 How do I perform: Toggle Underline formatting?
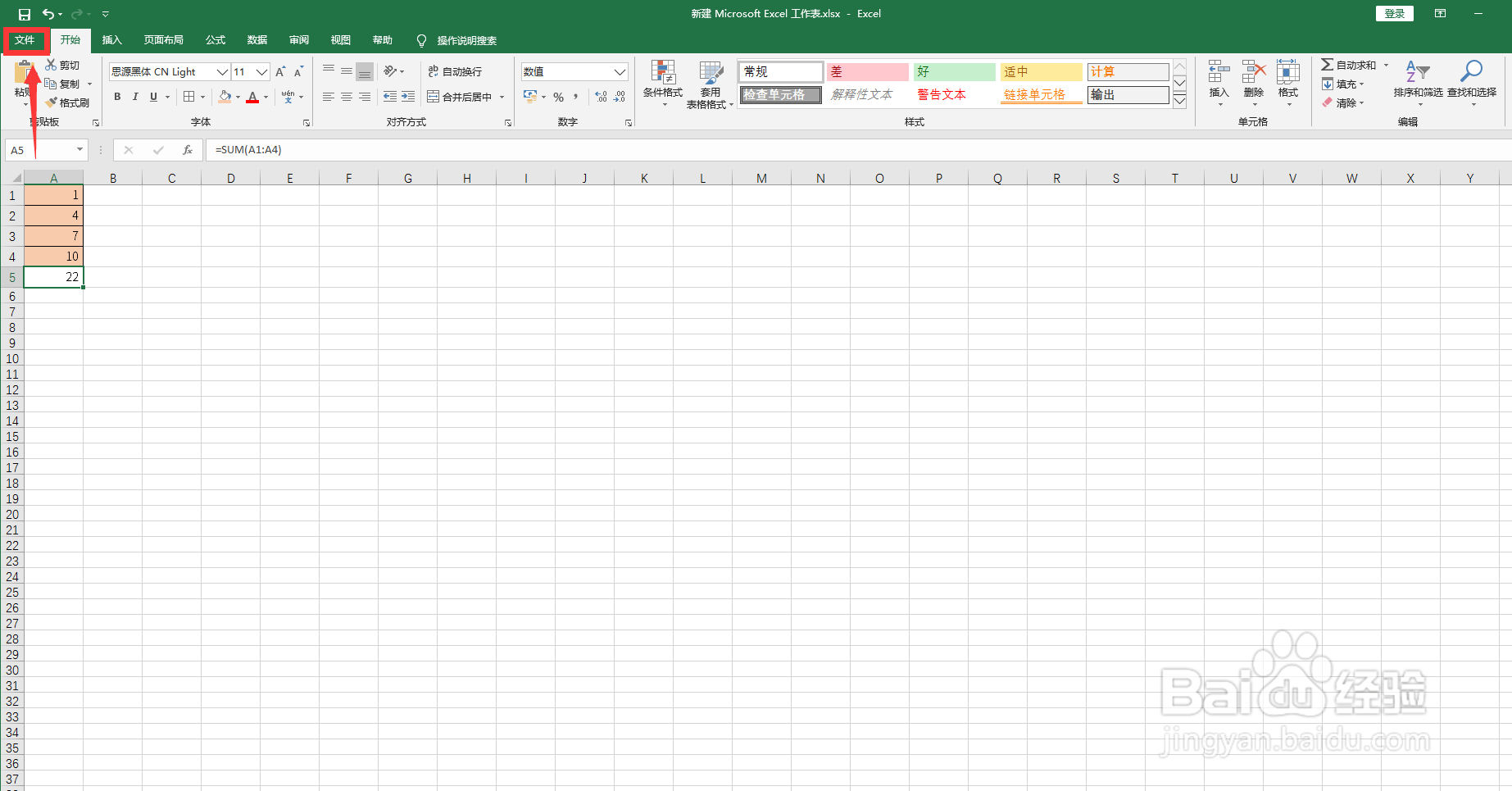[153, 97]
